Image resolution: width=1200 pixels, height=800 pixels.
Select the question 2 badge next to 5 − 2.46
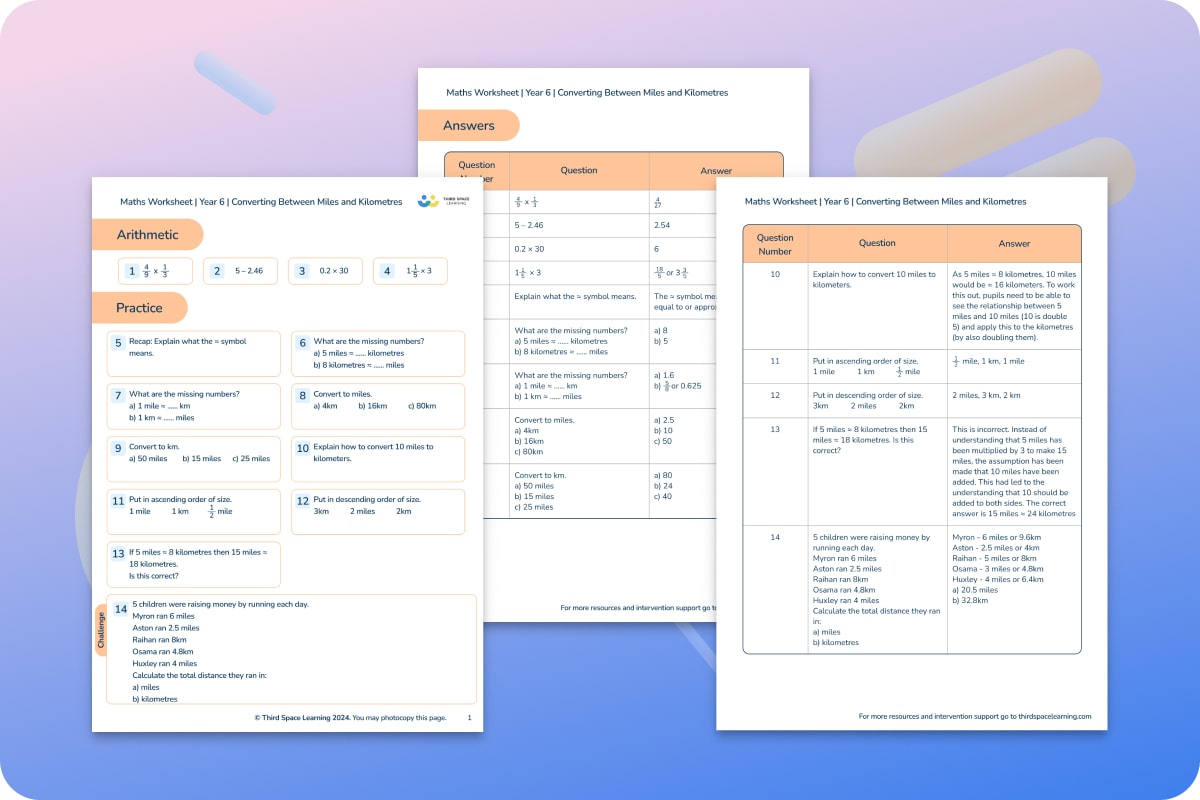coord(217,270)
